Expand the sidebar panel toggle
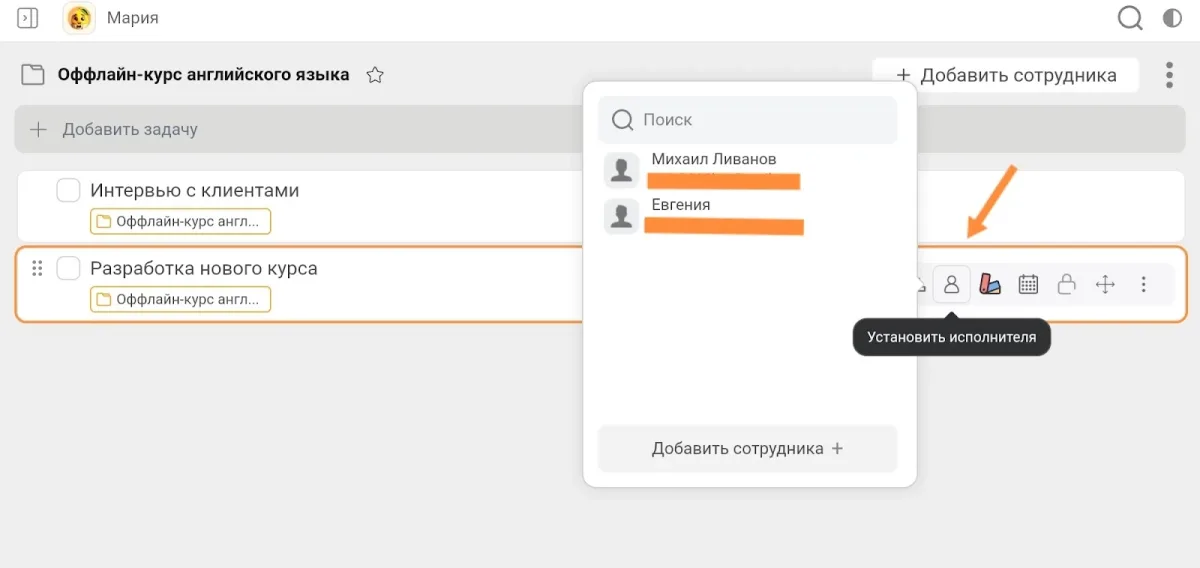Image resolution: width=1200 pixels, height=568 pixels. pos(28,18)
